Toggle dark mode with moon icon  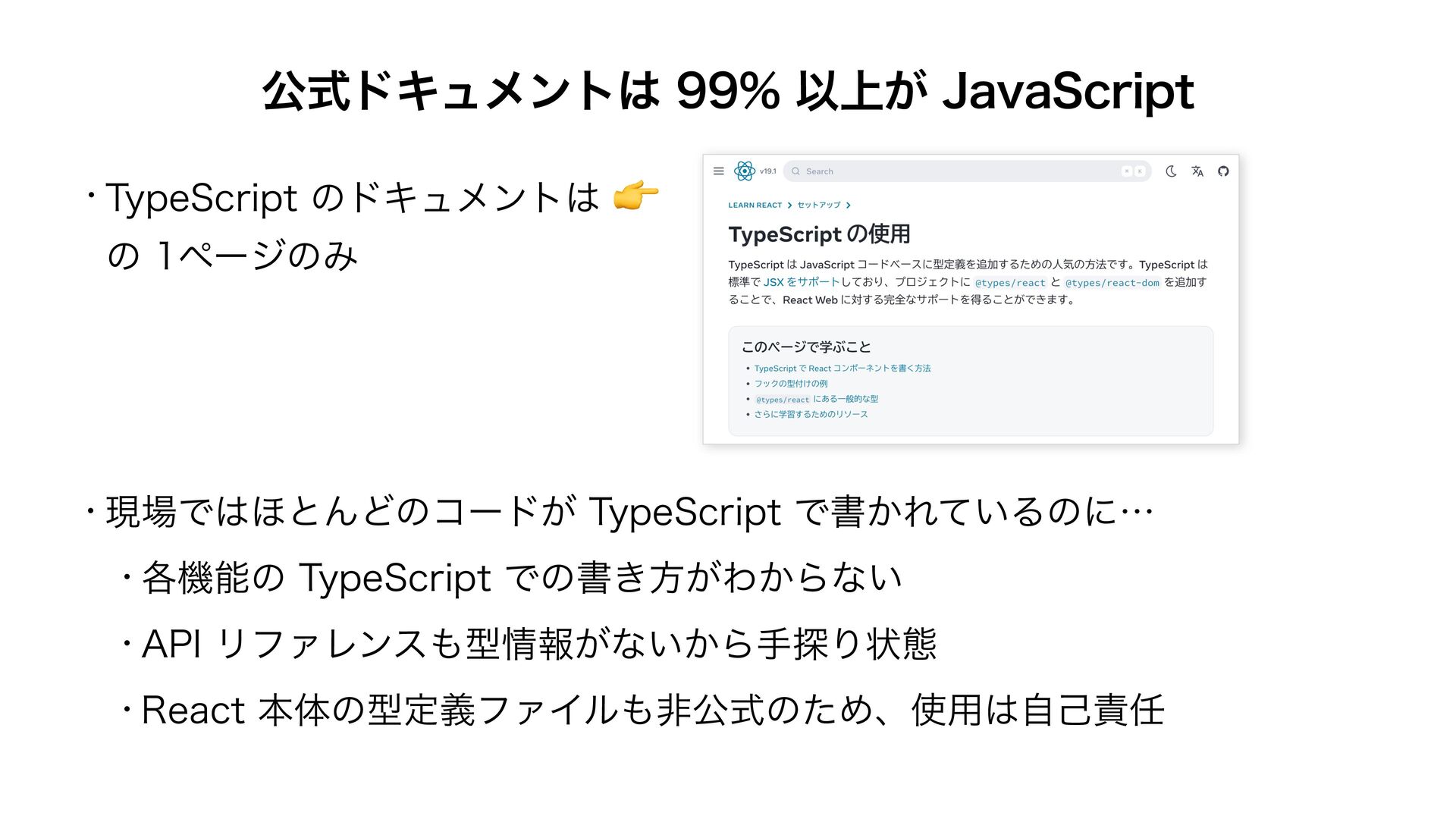1171,171
